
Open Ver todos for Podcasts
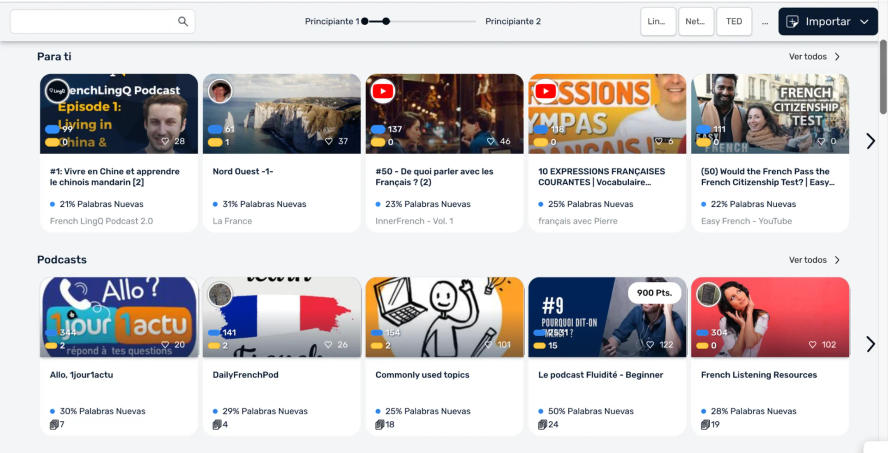(814, 260)
